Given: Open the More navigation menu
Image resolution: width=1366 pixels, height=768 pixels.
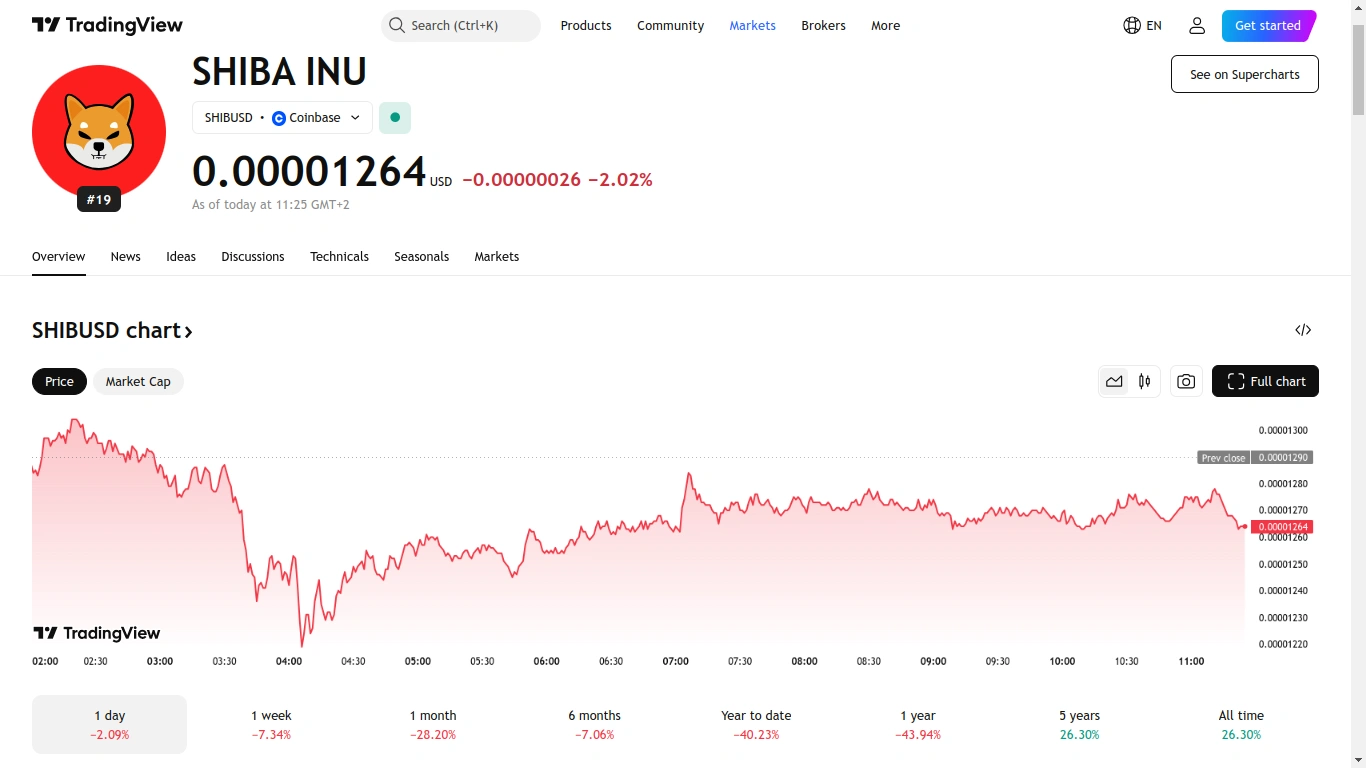Looking at the screenshot, I should (885, 26).
